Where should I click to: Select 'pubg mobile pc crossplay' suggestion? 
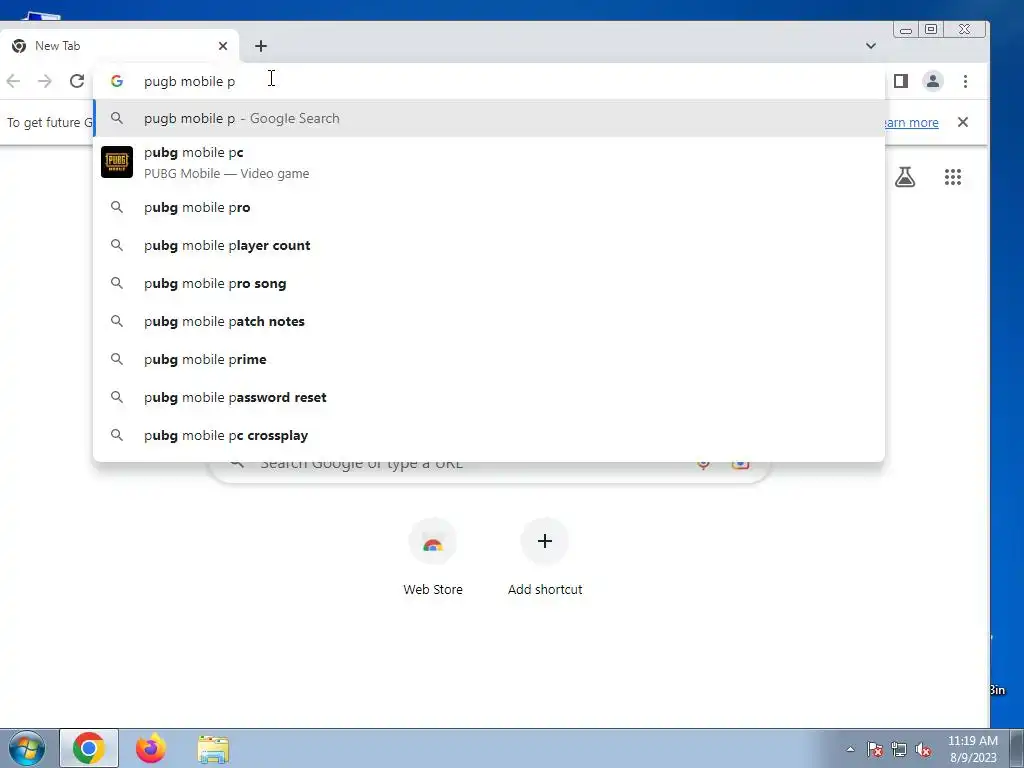click(x=489, y=435)
